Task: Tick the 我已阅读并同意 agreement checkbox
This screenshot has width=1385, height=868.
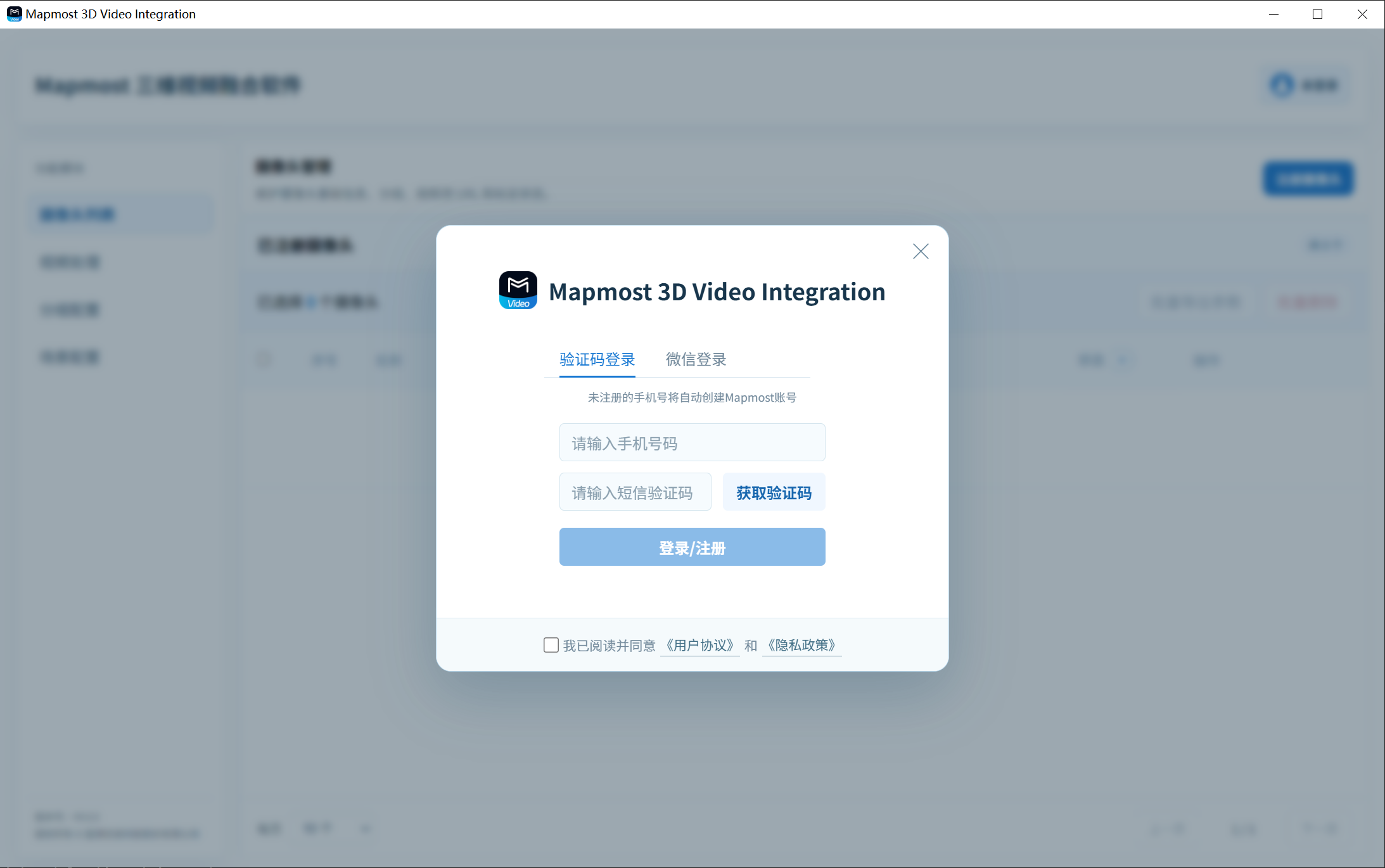Action: tap(551, 645)
